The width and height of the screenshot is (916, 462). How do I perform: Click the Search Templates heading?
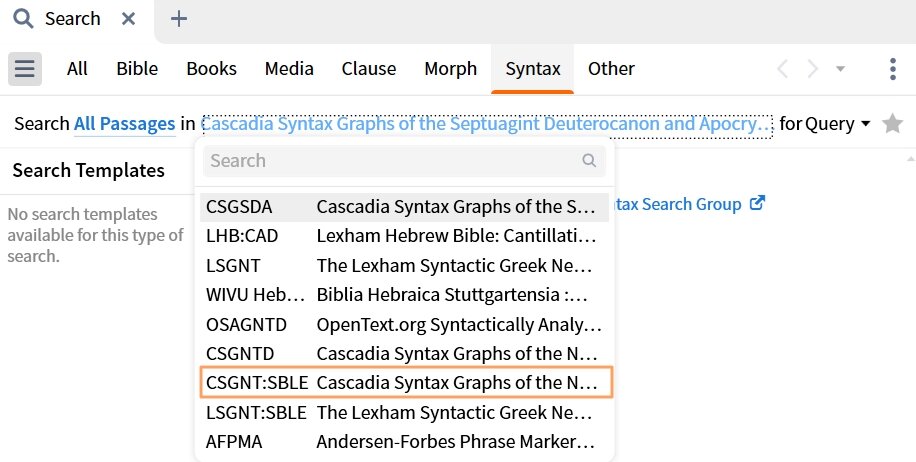pos(89,171)
